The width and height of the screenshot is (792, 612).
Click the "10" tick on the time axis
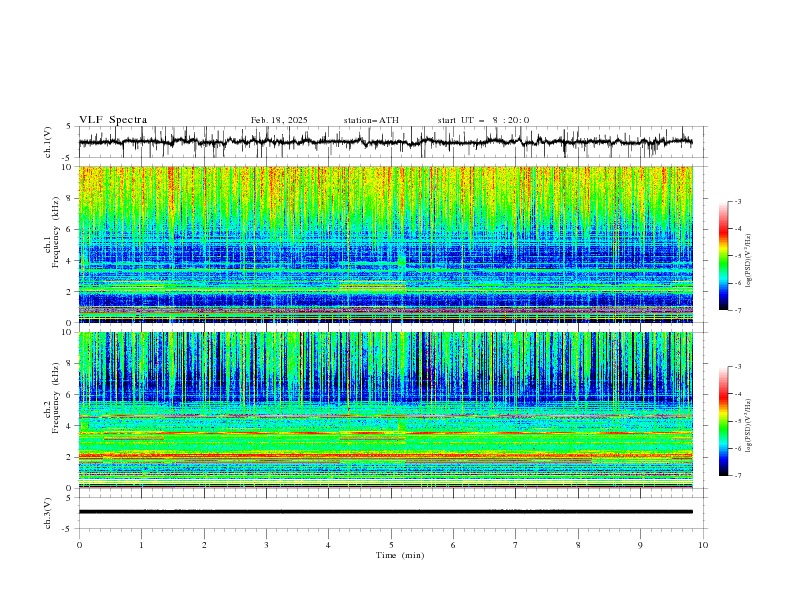pos(703,545)
